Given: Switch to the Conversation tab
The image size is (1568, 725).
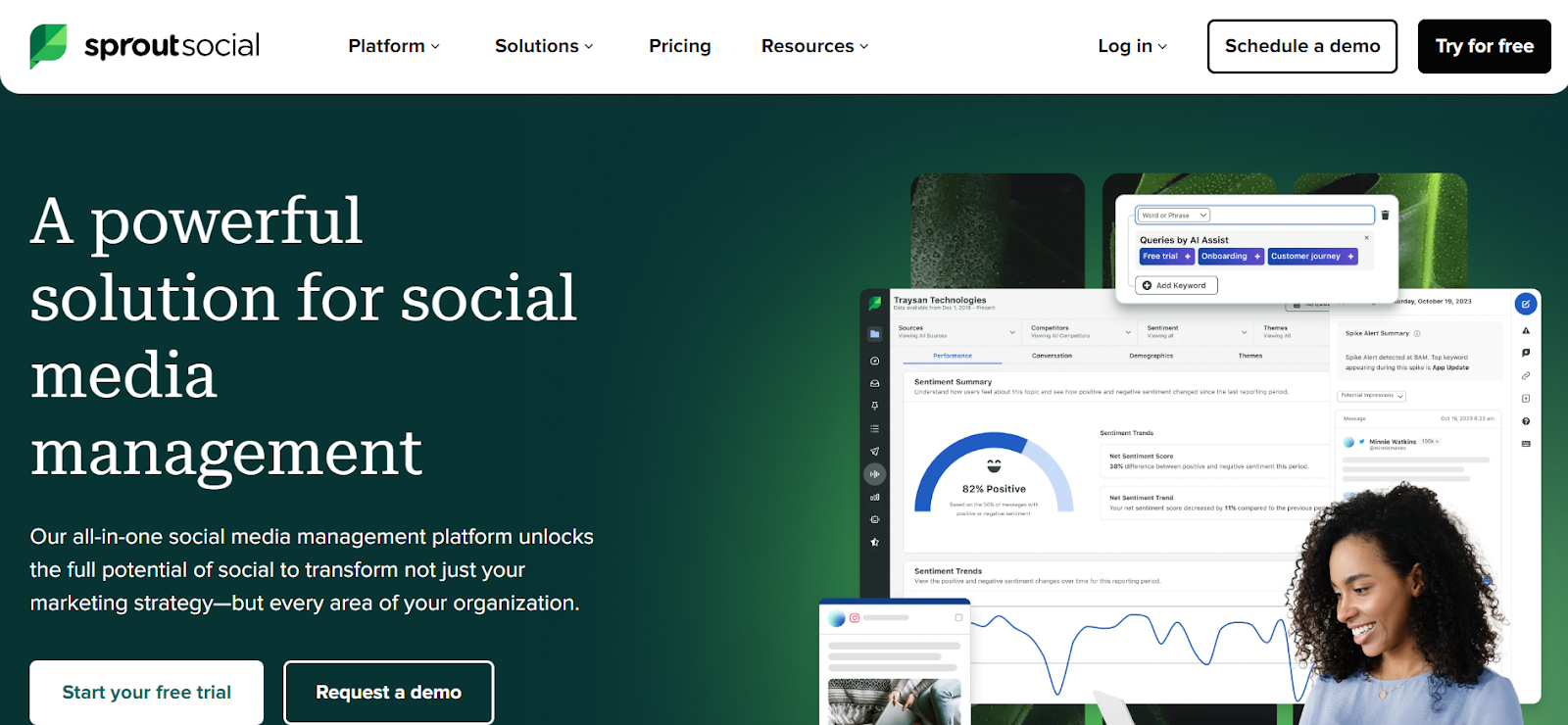Looking at the screenshot, I should tap(1052, 356).
